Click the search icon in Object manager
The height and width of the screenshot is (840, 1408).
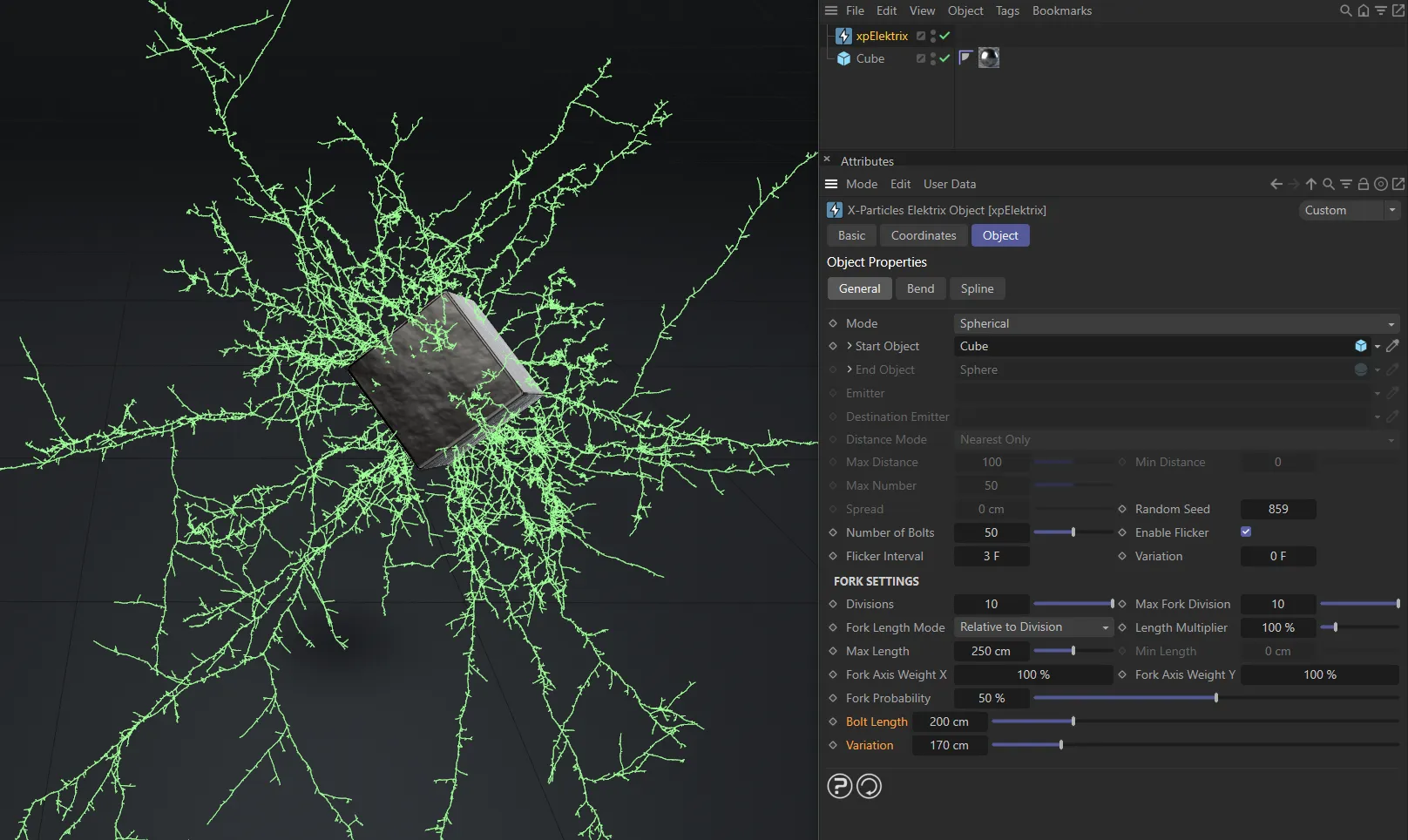[1346, 10]
